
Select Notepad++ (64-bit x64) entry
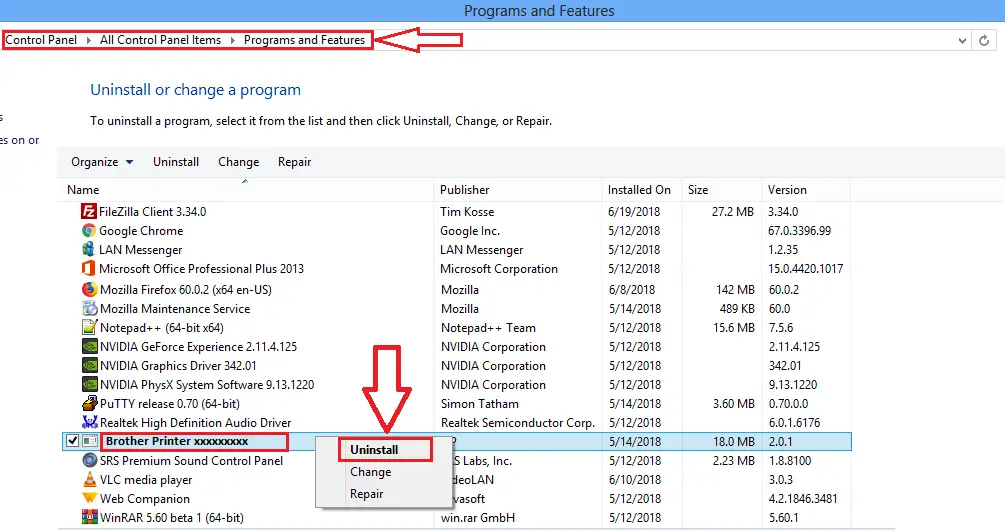[x=162, y=328]
